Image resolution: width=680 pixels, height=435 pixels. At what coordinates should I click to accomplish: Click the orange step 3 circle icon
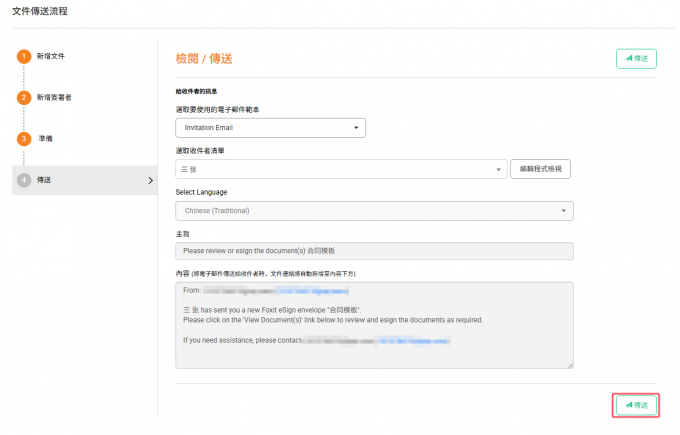point(24,138)
